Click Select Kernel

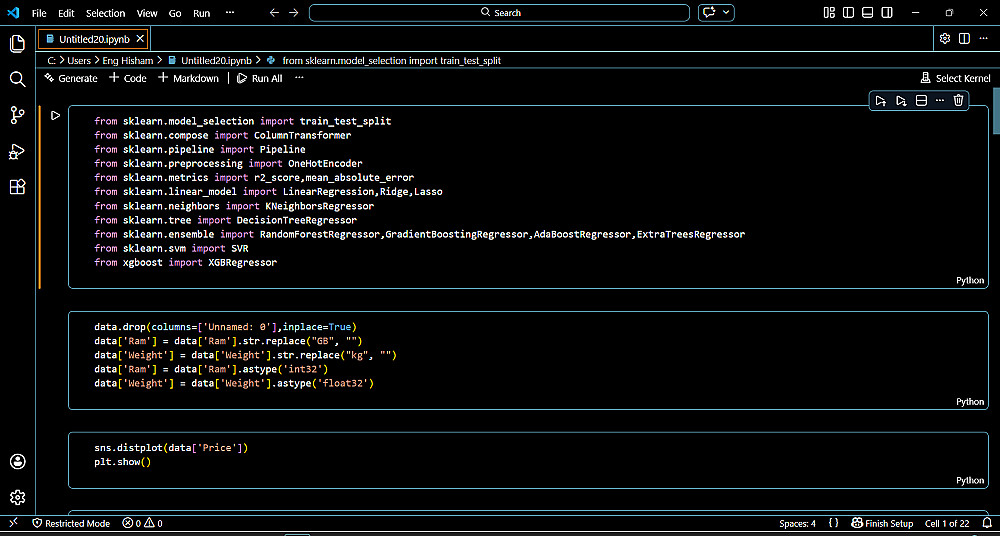click(955, 78)
